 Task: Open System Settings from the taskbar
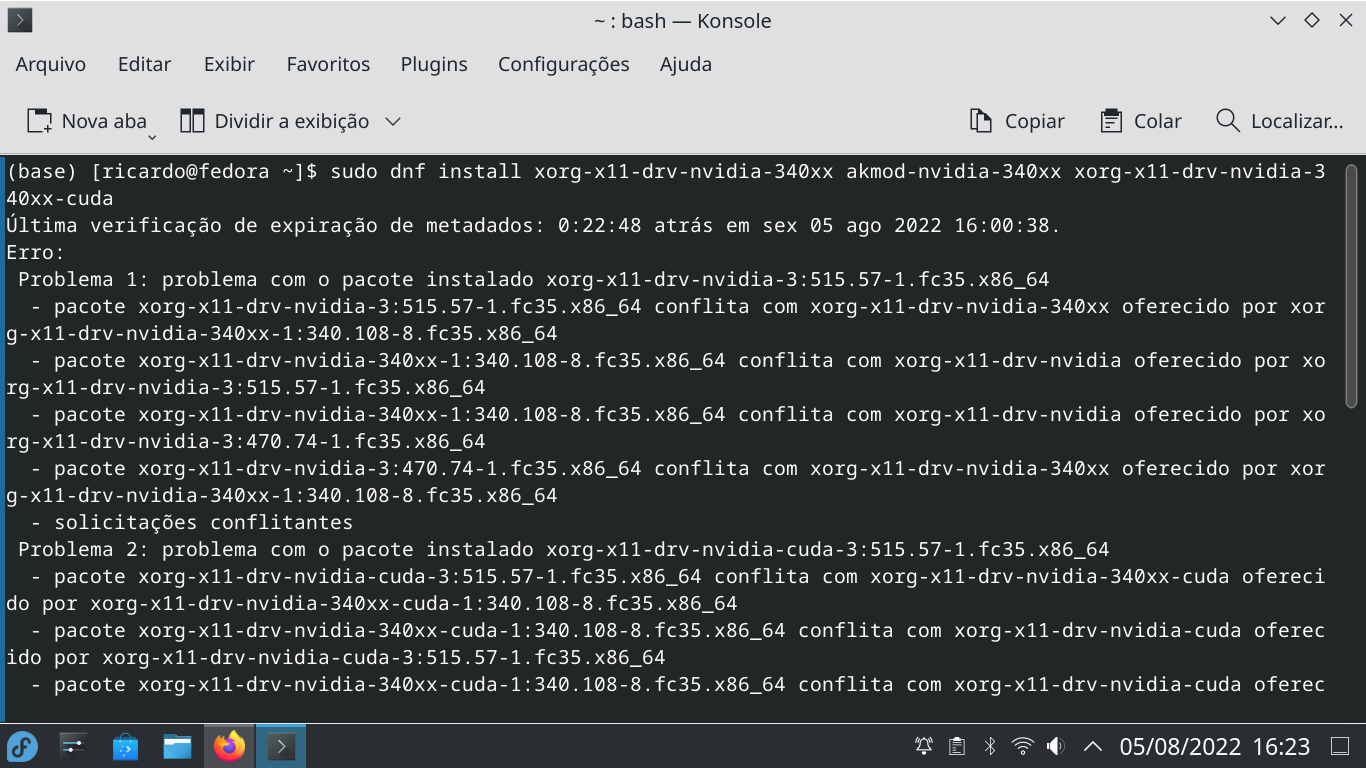tap(74, 746)
